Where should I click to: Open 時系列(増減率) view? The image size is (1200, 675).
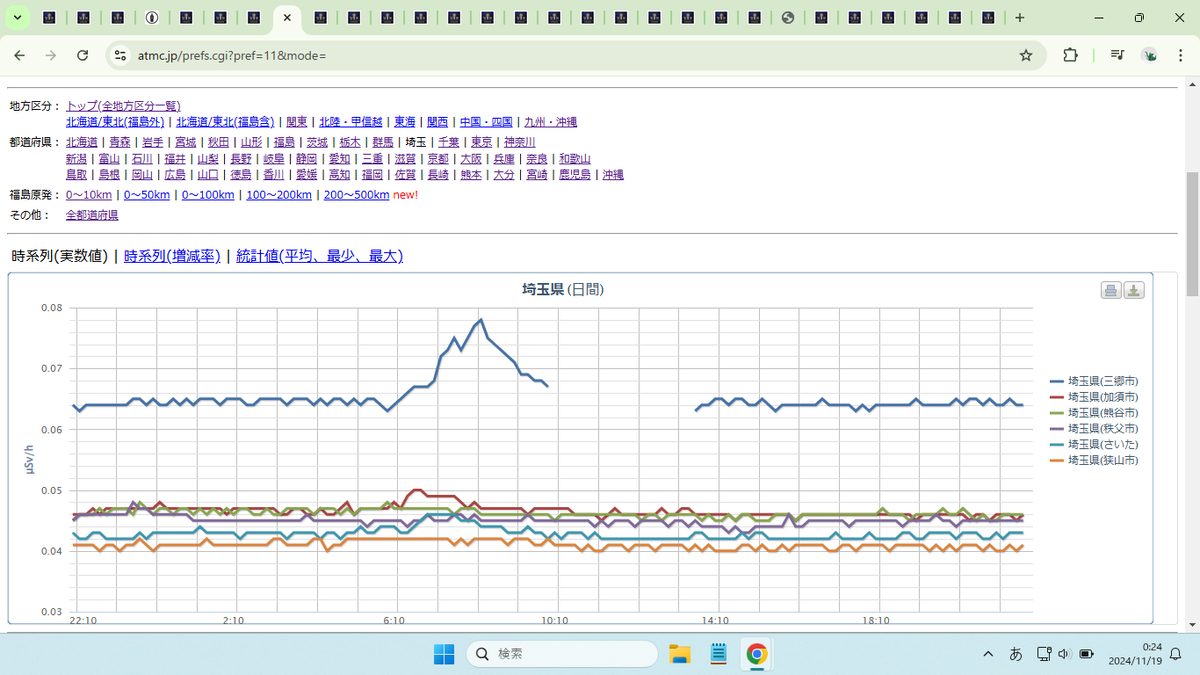172,256
